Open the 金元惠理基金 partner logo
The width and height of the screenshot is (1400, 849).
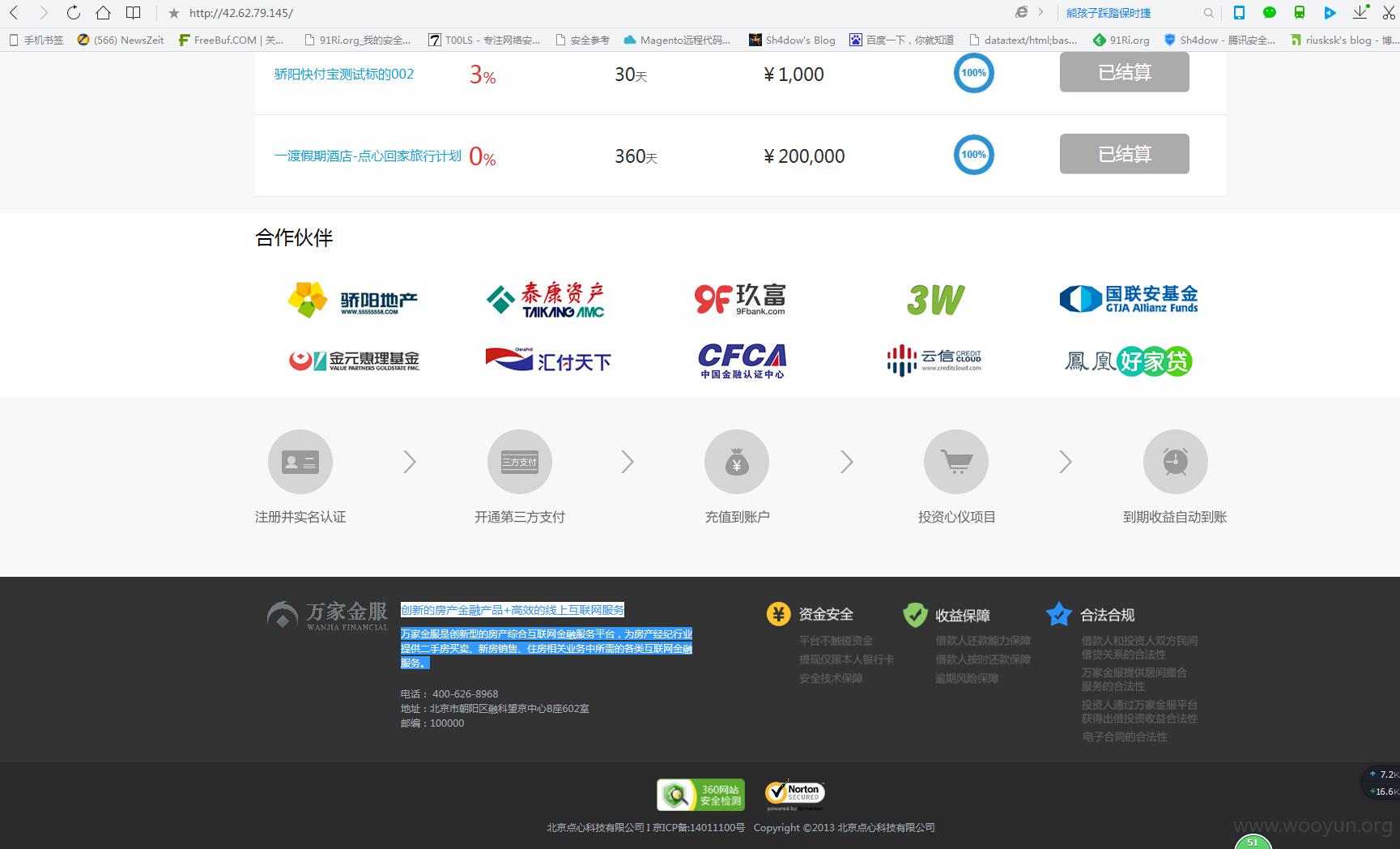[x=355, y=361]
